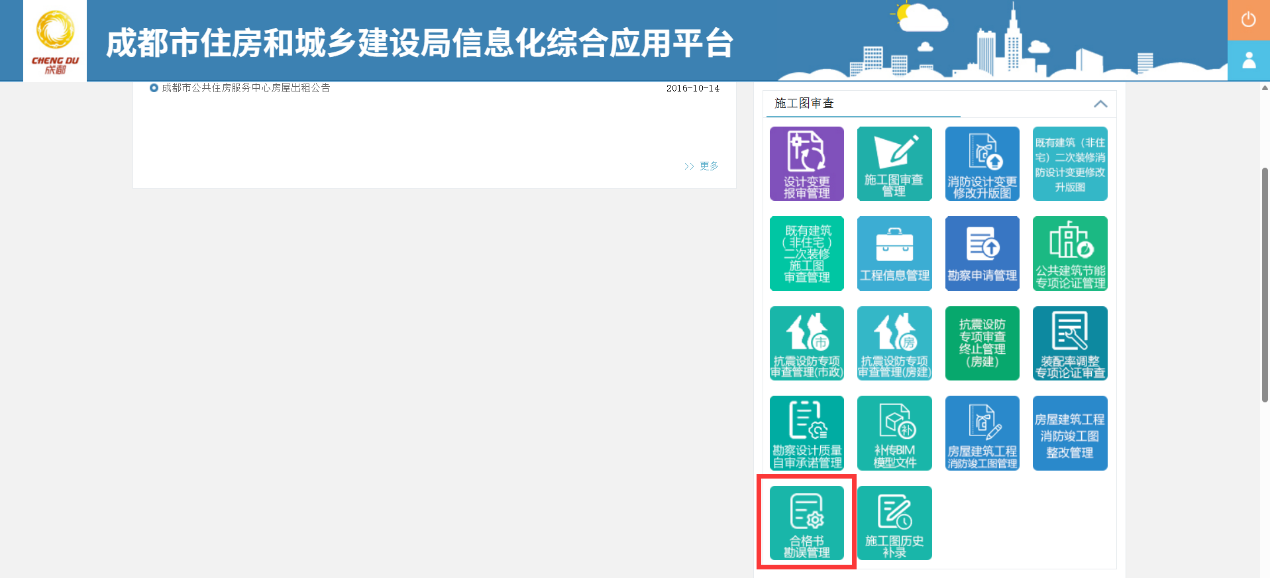The image size is (1270, 578).
Task: Select 消防设计变更修改升版图 icon
Action: click(982, 163)
